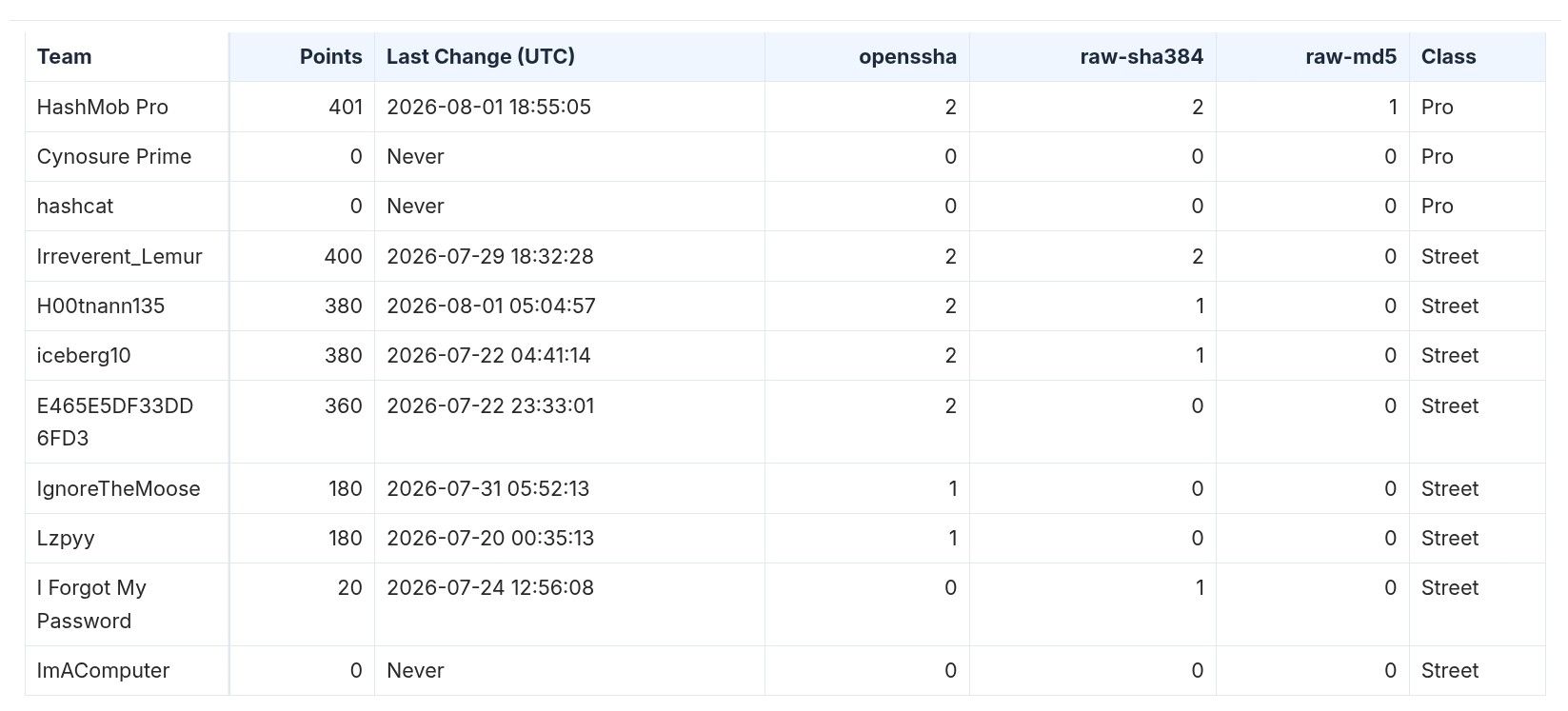Open the ImAComputer team entry
Viewport: 1568px width, 711px height.
[x=103, y=670]
